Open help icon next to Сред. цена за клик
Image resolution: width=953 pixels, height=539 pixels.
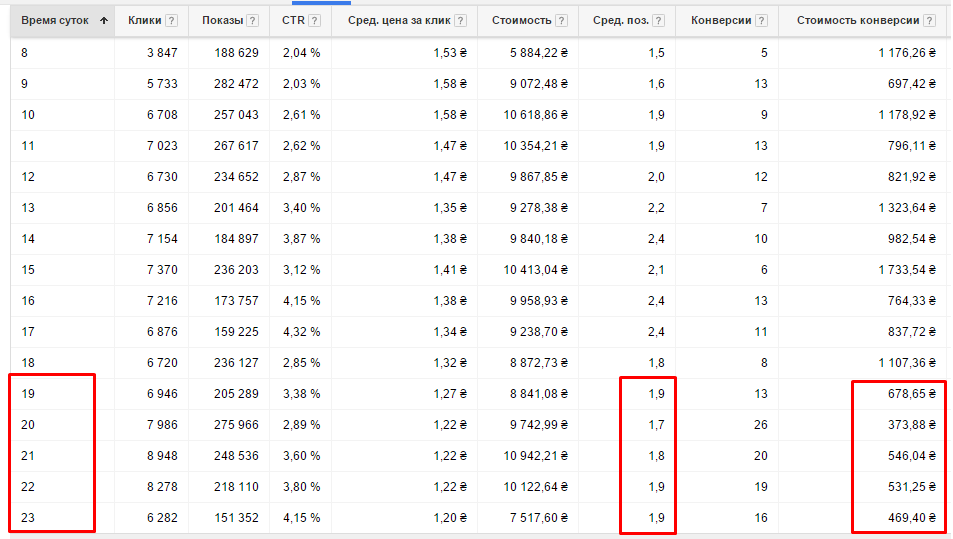point(461,21)
